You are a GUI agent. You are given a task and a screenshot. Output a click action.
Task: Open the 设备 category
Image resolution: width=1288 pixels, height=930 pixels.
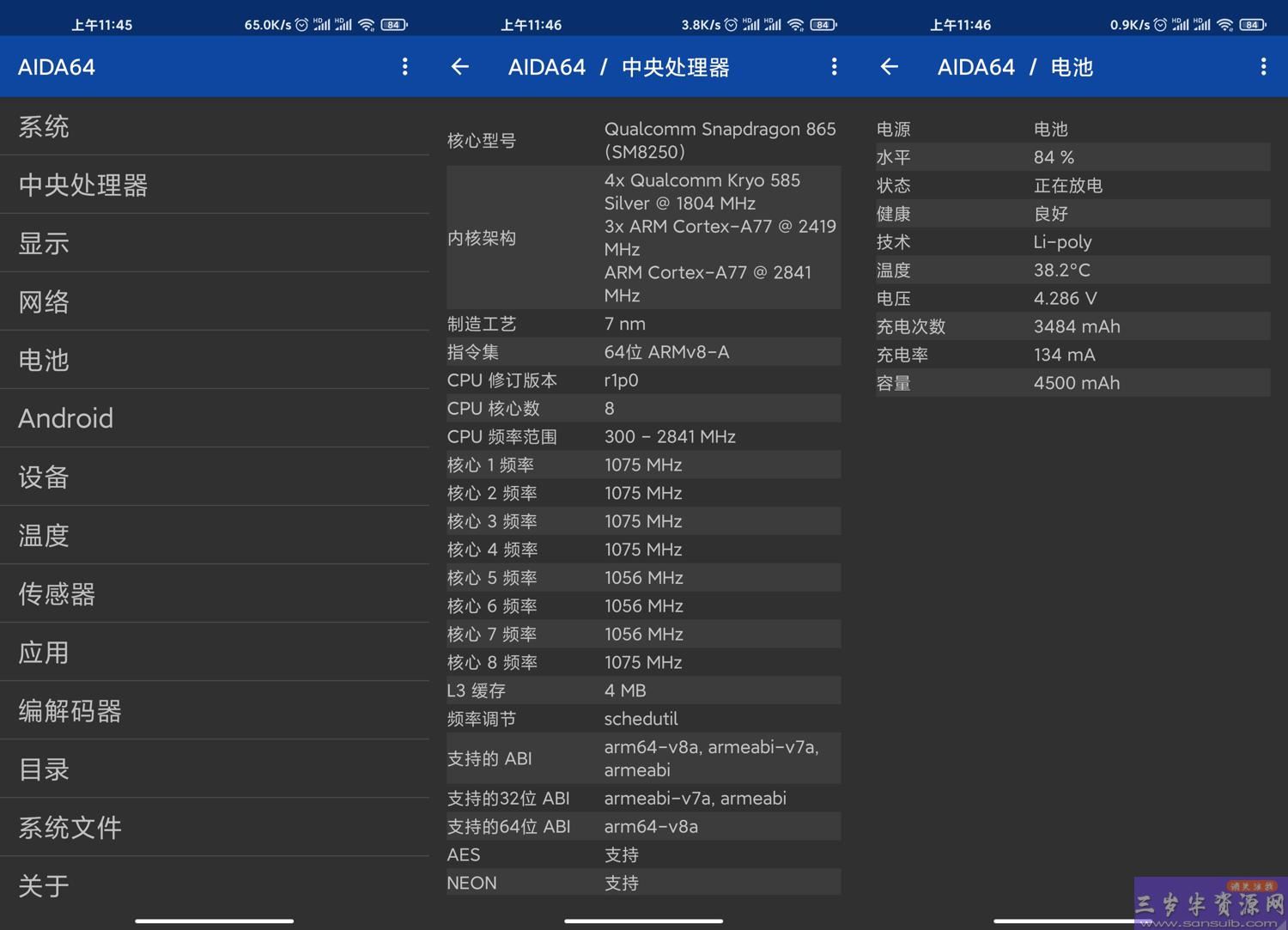click(215, 477)
